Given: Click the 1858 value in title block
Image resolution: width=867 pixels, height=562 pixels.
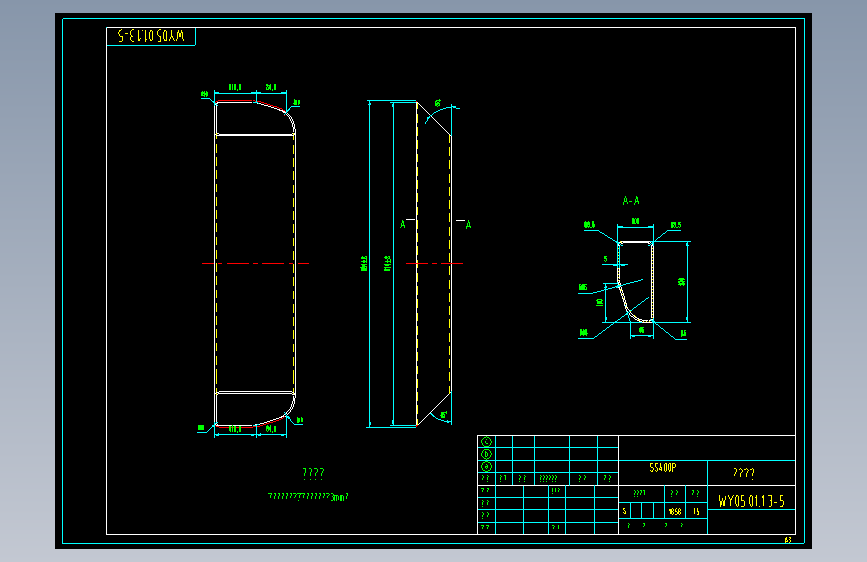Looking at the screenshot, I should [x=675, y=512].
